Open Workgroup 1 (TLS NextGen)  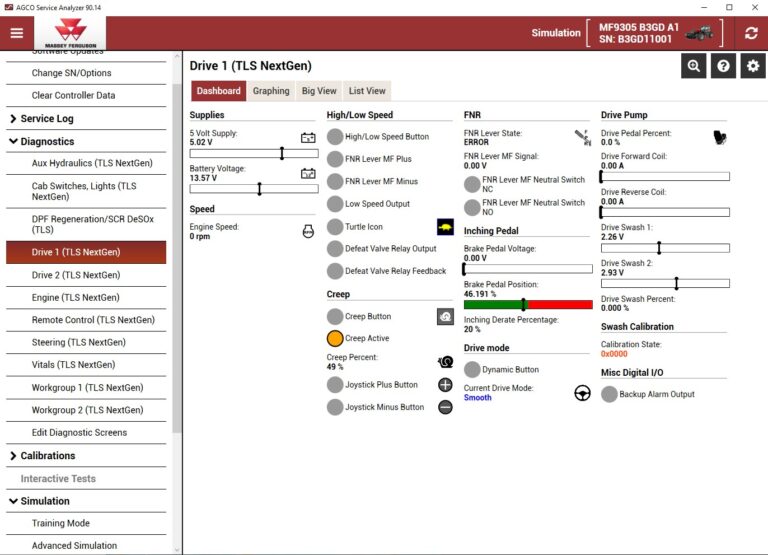tap(86, 387)
